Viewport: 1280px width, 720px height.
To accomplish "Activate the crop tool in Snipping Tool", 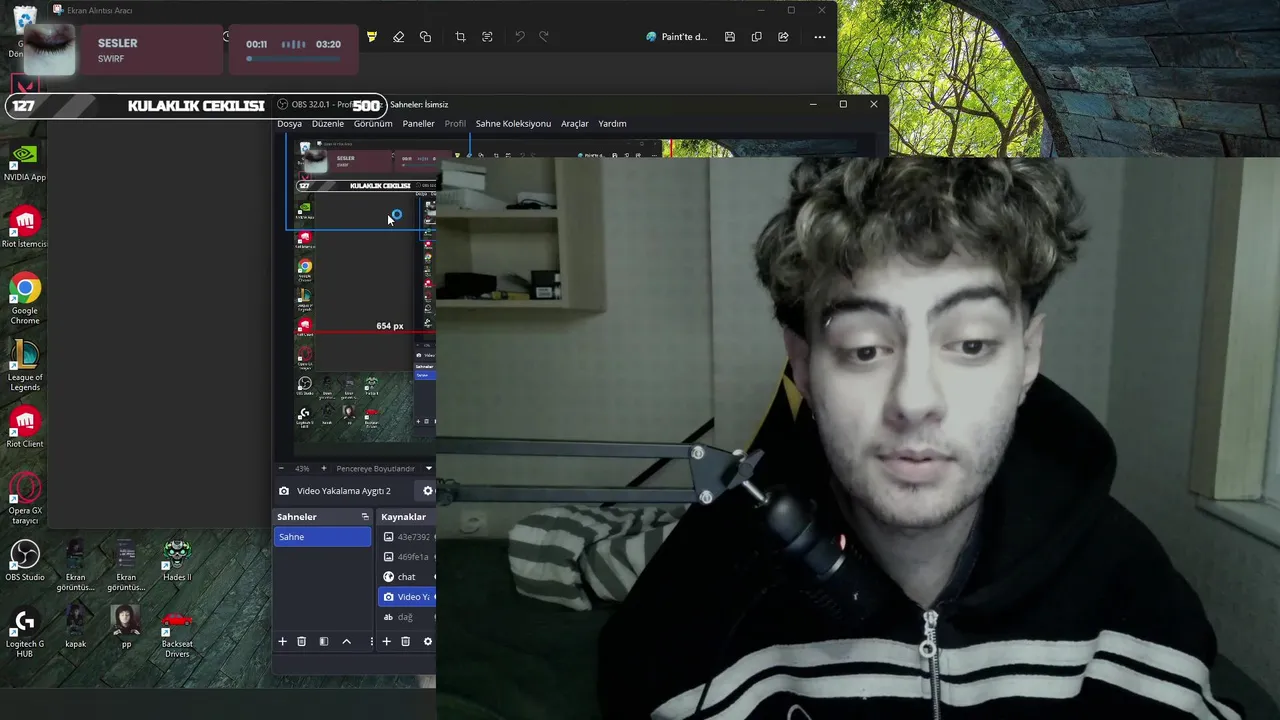I will click(x=460, y=37).
